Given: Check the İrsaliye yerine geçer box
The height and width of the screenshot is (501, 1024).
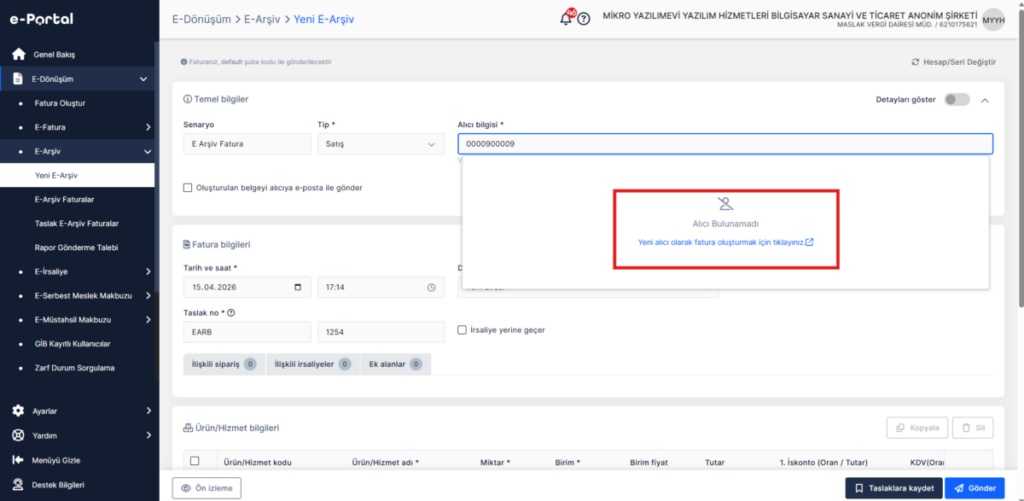Looking at the screenshot, I should [462, 330].
